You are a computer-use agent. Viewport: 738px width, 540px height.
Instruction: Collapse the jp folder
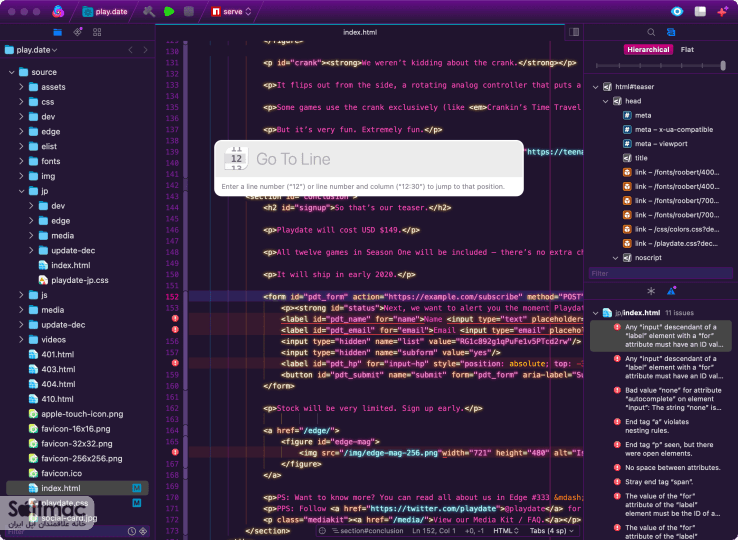click(x=21, y=191)
